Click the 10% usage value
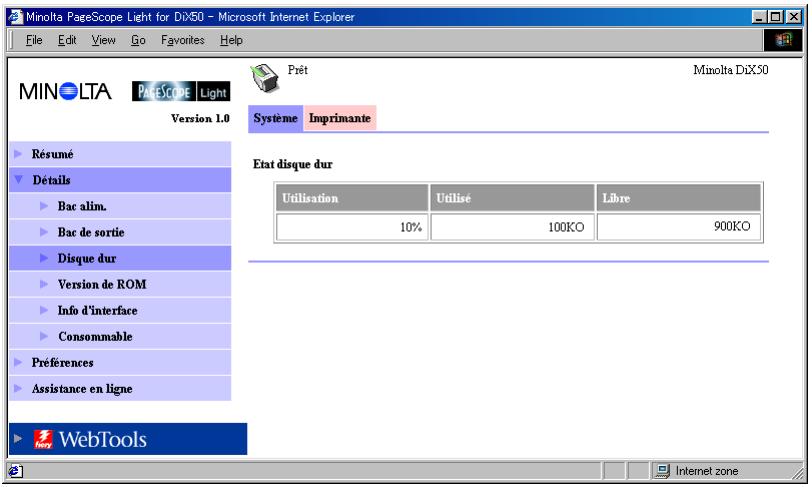Image resolution: width=812 pixels, height=487 pixels. click(x=411, y=227)
